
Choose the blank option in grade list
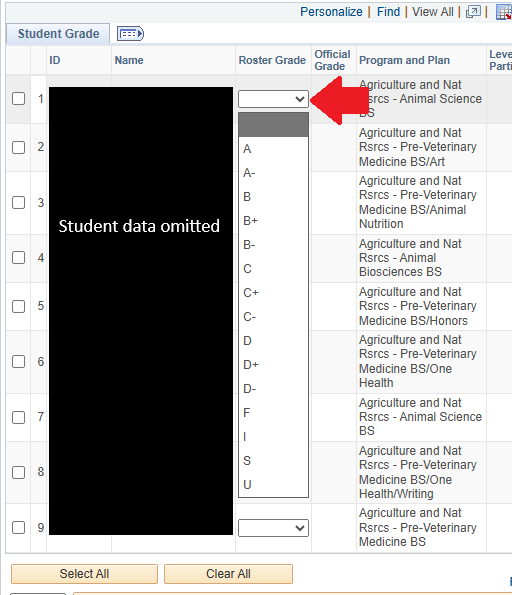pos(273,125)
